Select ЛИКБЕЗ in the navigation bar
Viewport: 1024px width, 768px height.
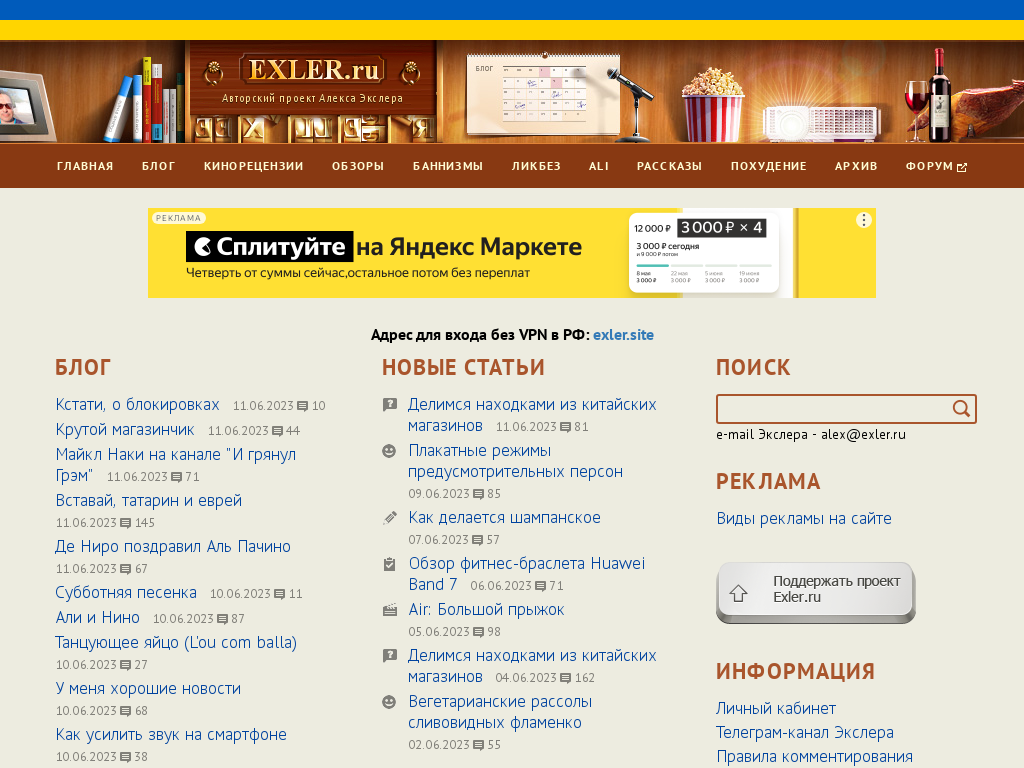[536, 167]
